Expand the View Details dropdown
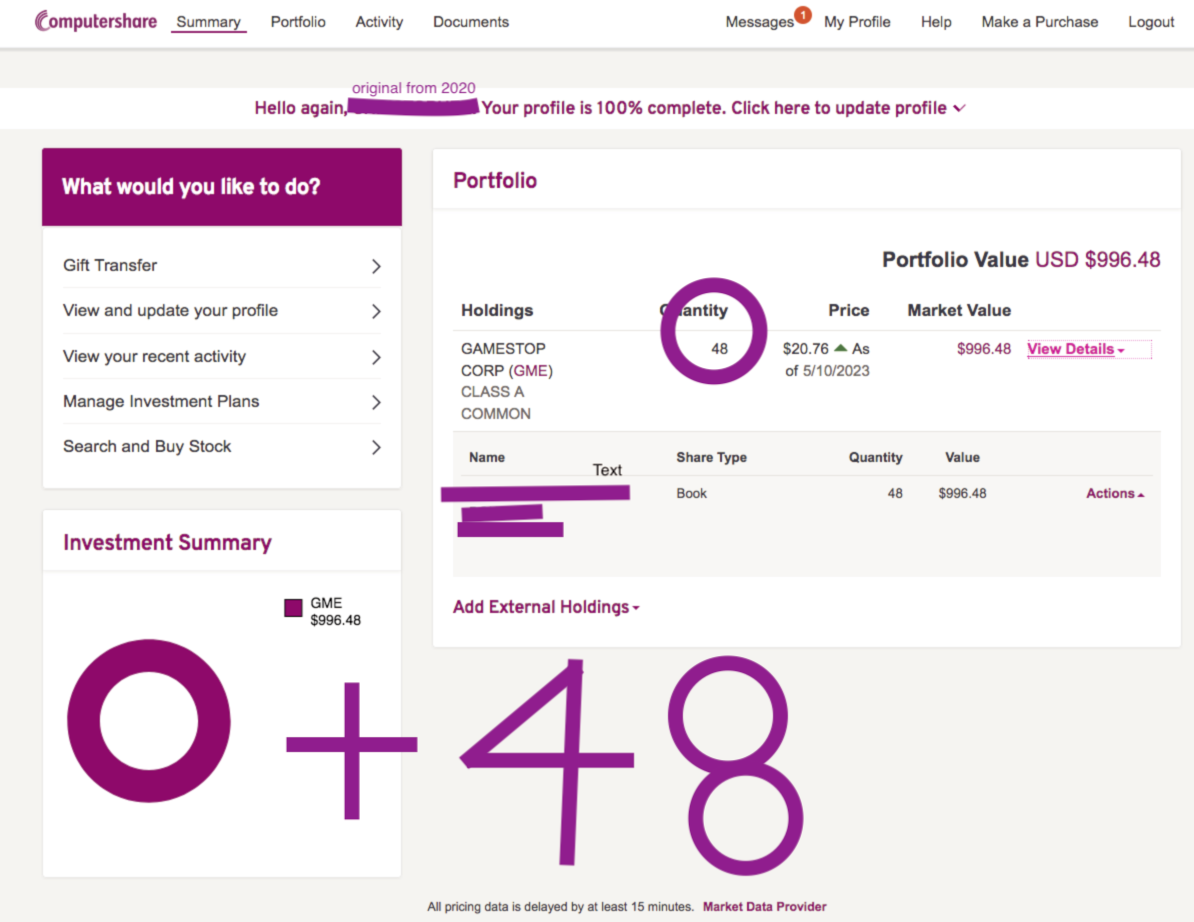The image size is (1194, 922). pos(1075,349)
